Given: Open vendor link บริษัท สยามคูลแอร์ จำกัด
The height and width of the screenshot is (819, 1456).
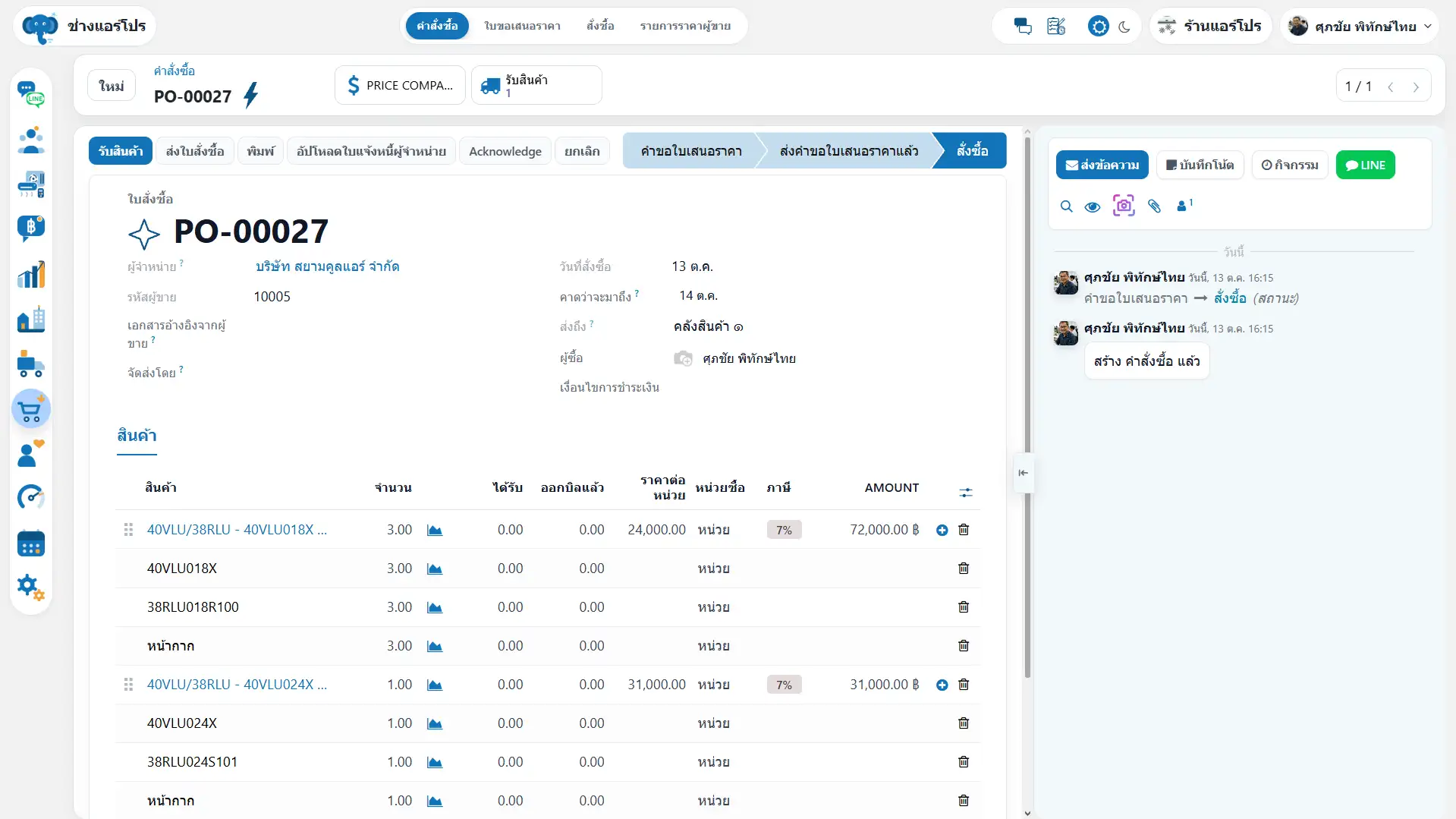Looking at the screenshot, I should click(x=327, y=266).
